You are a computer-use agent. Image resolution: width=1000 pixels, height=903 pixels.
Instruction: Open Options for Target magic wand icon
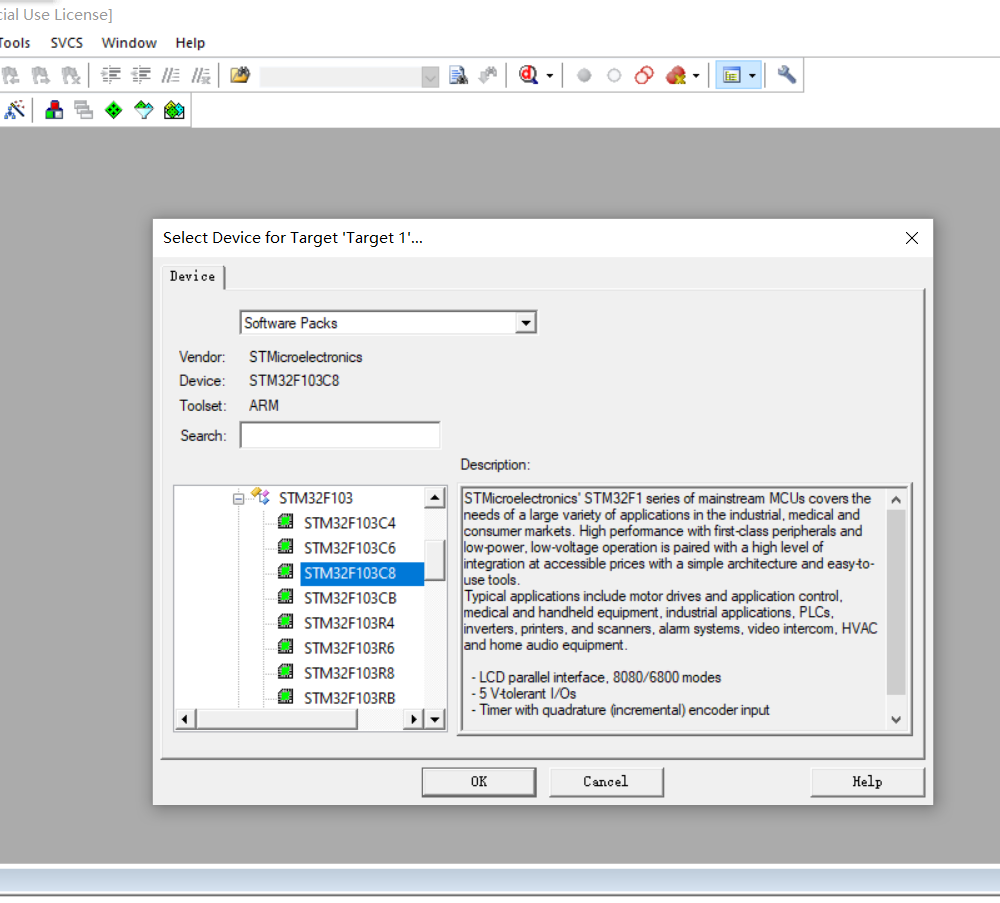(x=15, y=110)
